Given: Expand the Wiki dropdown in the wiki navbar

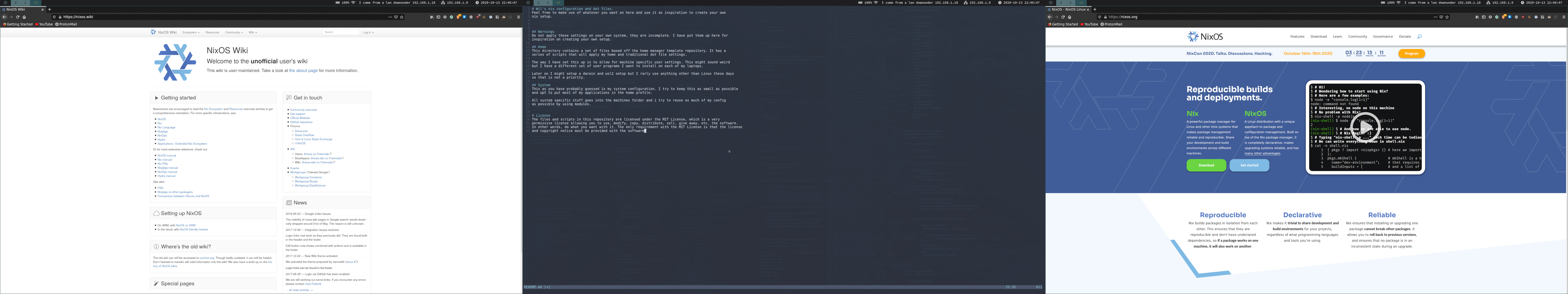Looking at the screenshot, I should pyautogui.click(x=253, y=32).
